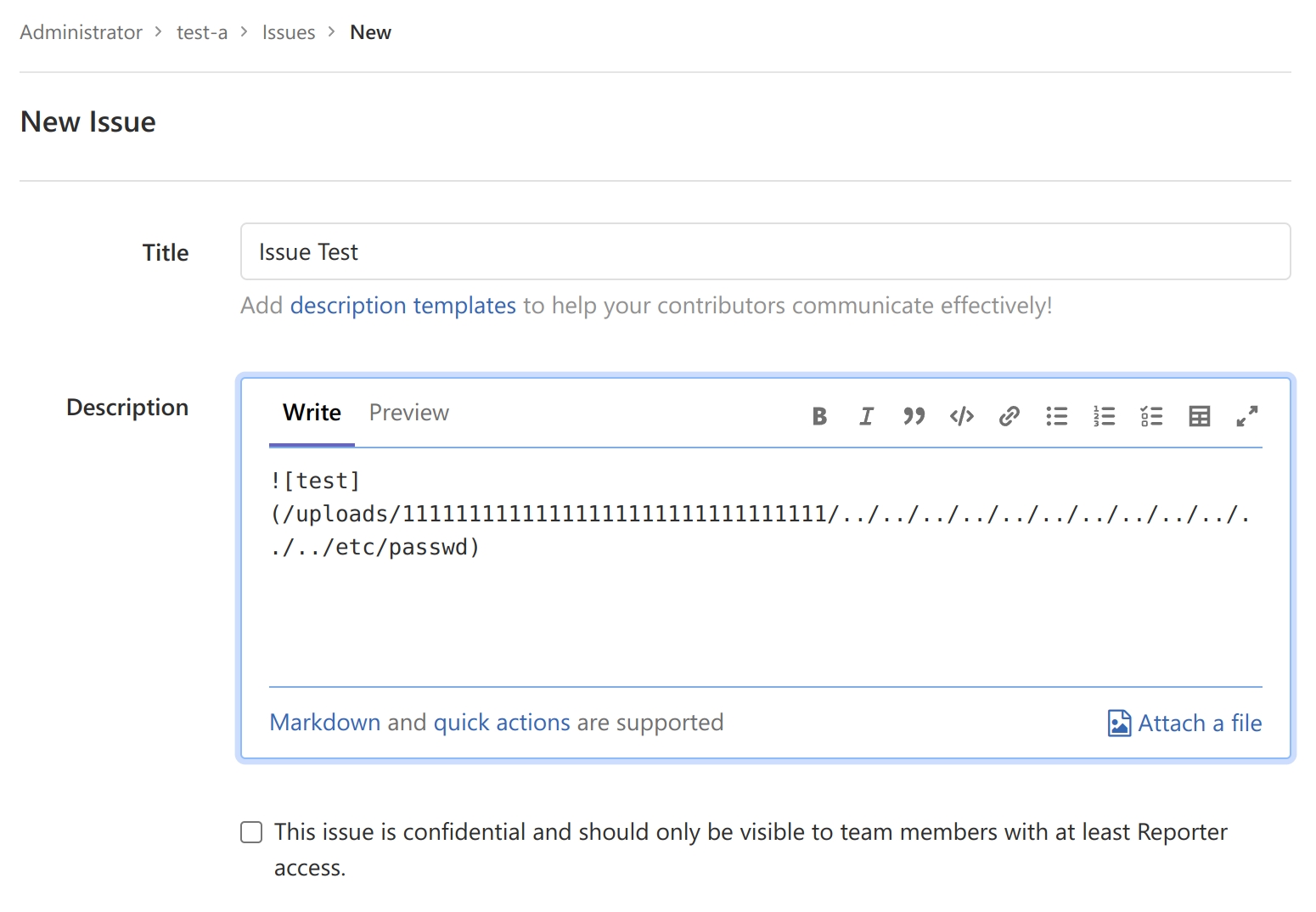Attach a file to the description
Image resolution: width=1316 pixels, height=912 pixels.
[x=1185, y=723]
